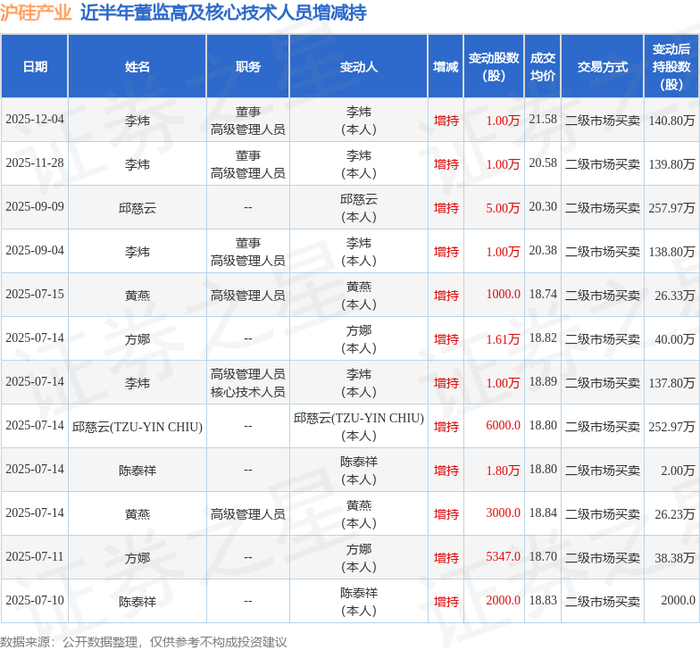The height and width of the screenshot is (650, 700).
Task: Click the 日期 column header
Action: 35,67
